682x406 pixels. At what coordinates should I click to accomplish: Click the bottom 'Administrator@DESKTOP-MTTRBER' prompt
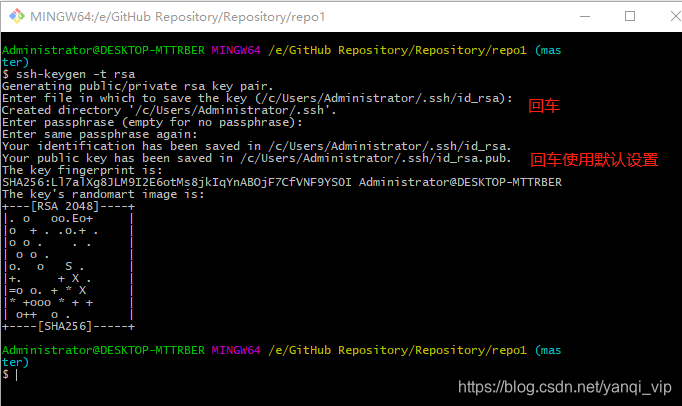click(103, 350)
